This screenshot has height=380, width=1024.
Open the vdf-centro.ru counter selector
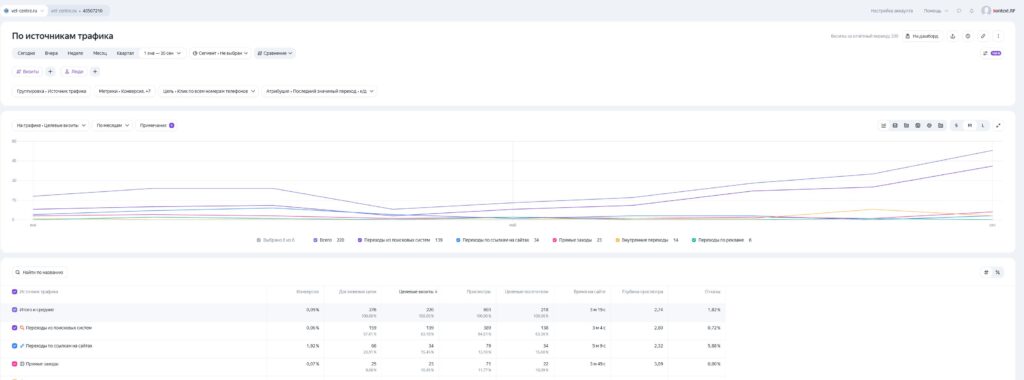[x=25, y=10]
